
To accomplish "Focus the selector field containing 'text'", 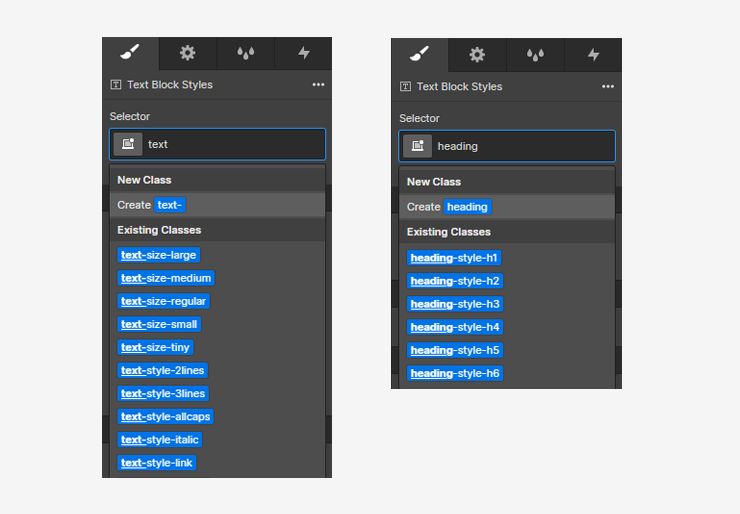I will pyautogui.click(x=218, y=144).
